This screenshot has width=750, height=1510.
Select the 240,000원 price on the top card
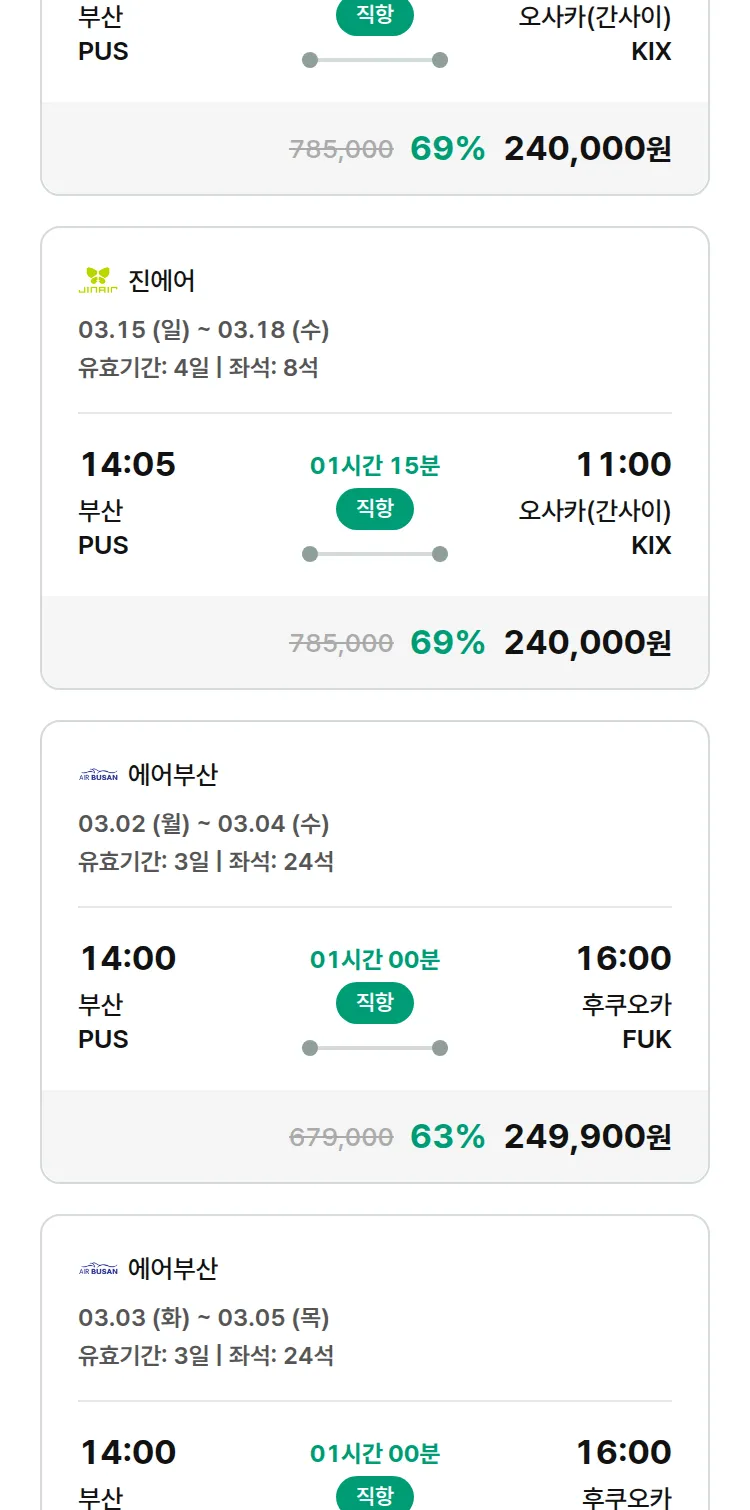[587, 149]
